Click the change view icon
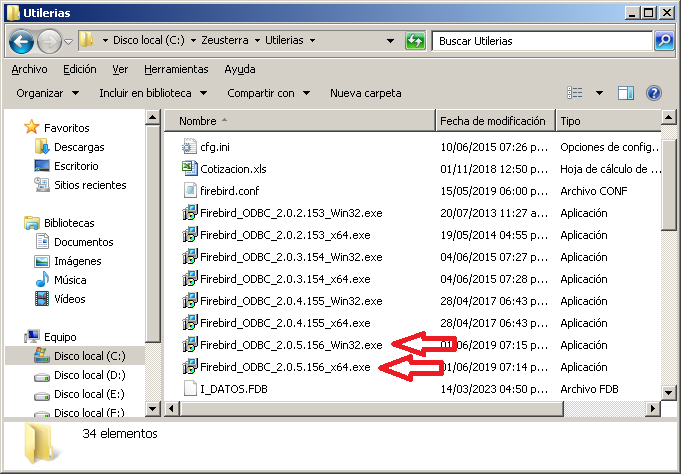 click(575, 93)
